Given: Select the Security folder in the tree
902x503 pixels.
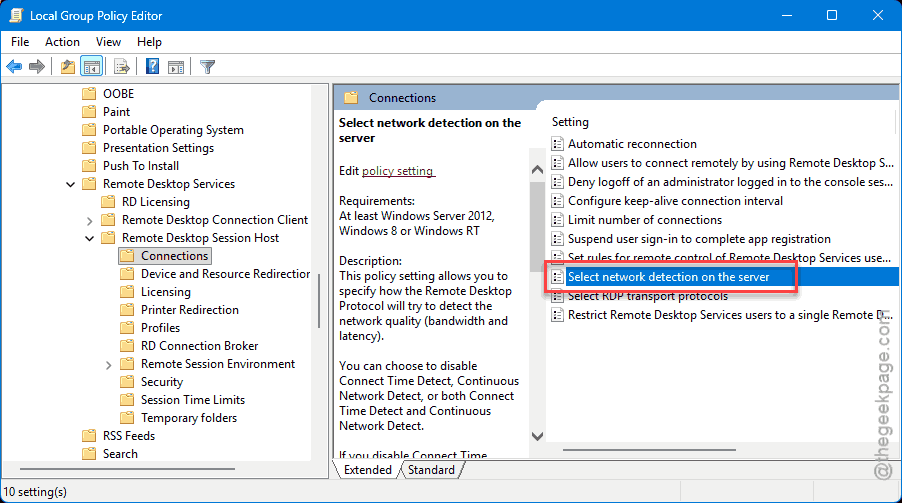Looking at the screenshot, I should point(161,382).
